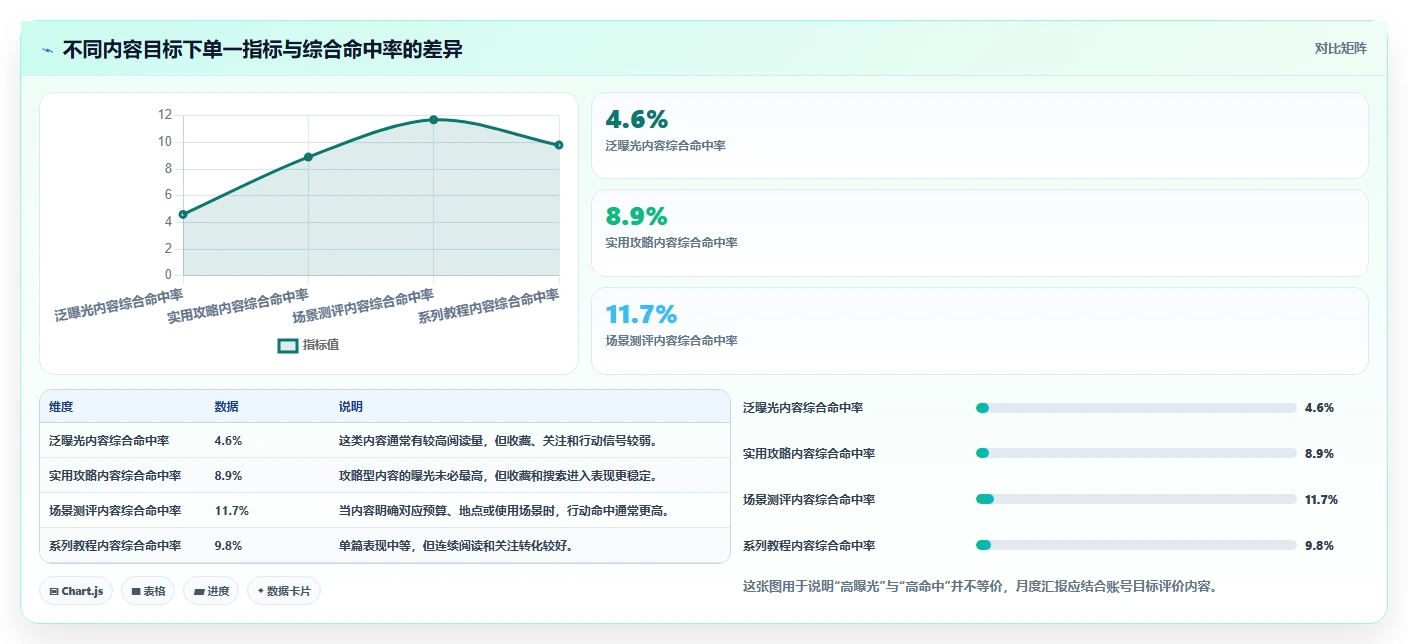Click the 场景测评 peak data point
Image resolution: width=1408 pixels, height=644 pixels.
(x=433, y=120)
